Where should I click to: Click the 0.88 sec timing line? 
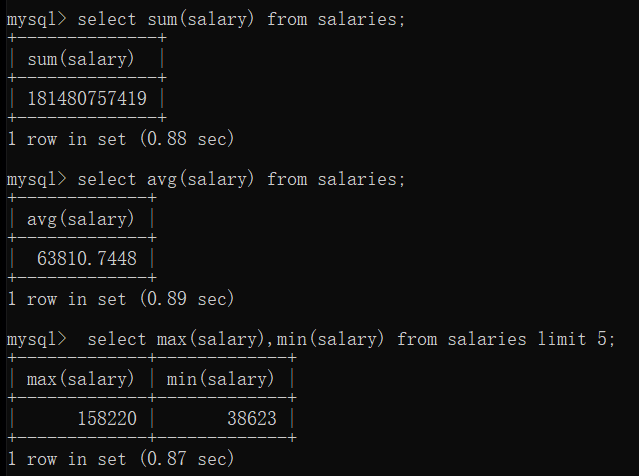coord(121,139)
